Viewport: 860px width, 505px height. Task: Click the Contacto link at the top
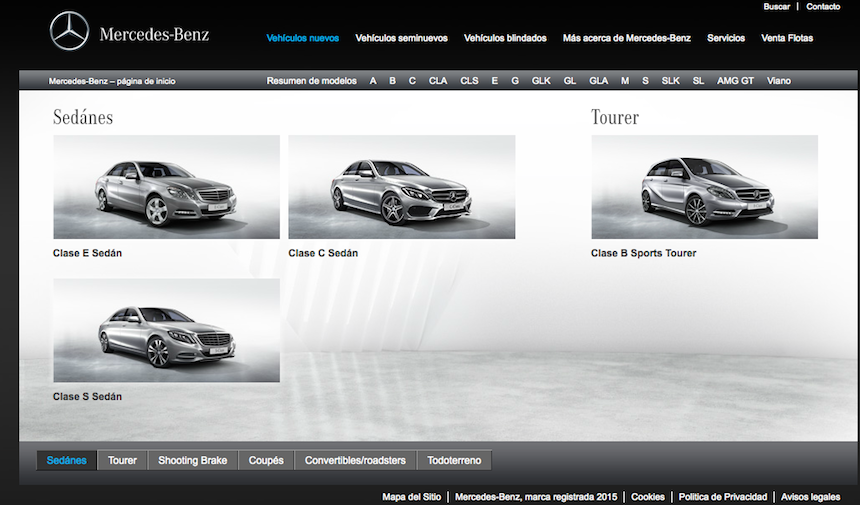[823, 7]
